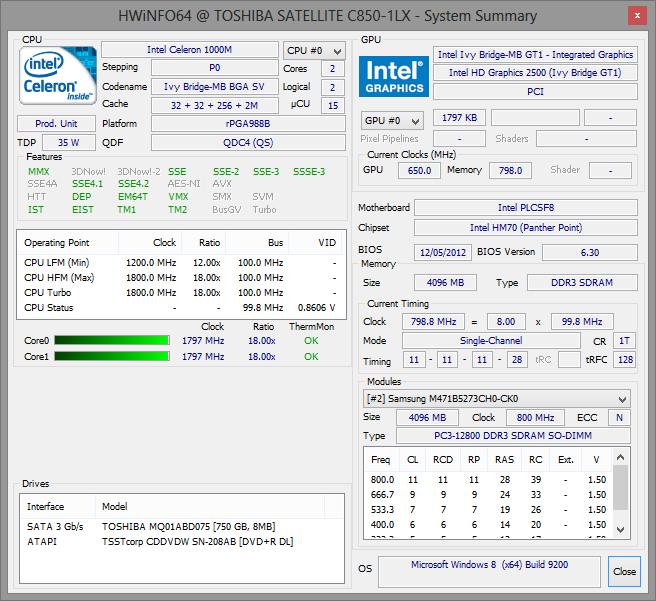Select the CPU HFM (Max) row
The height and width of the screenshot is (601, 656).
click(x=180, y=278)
